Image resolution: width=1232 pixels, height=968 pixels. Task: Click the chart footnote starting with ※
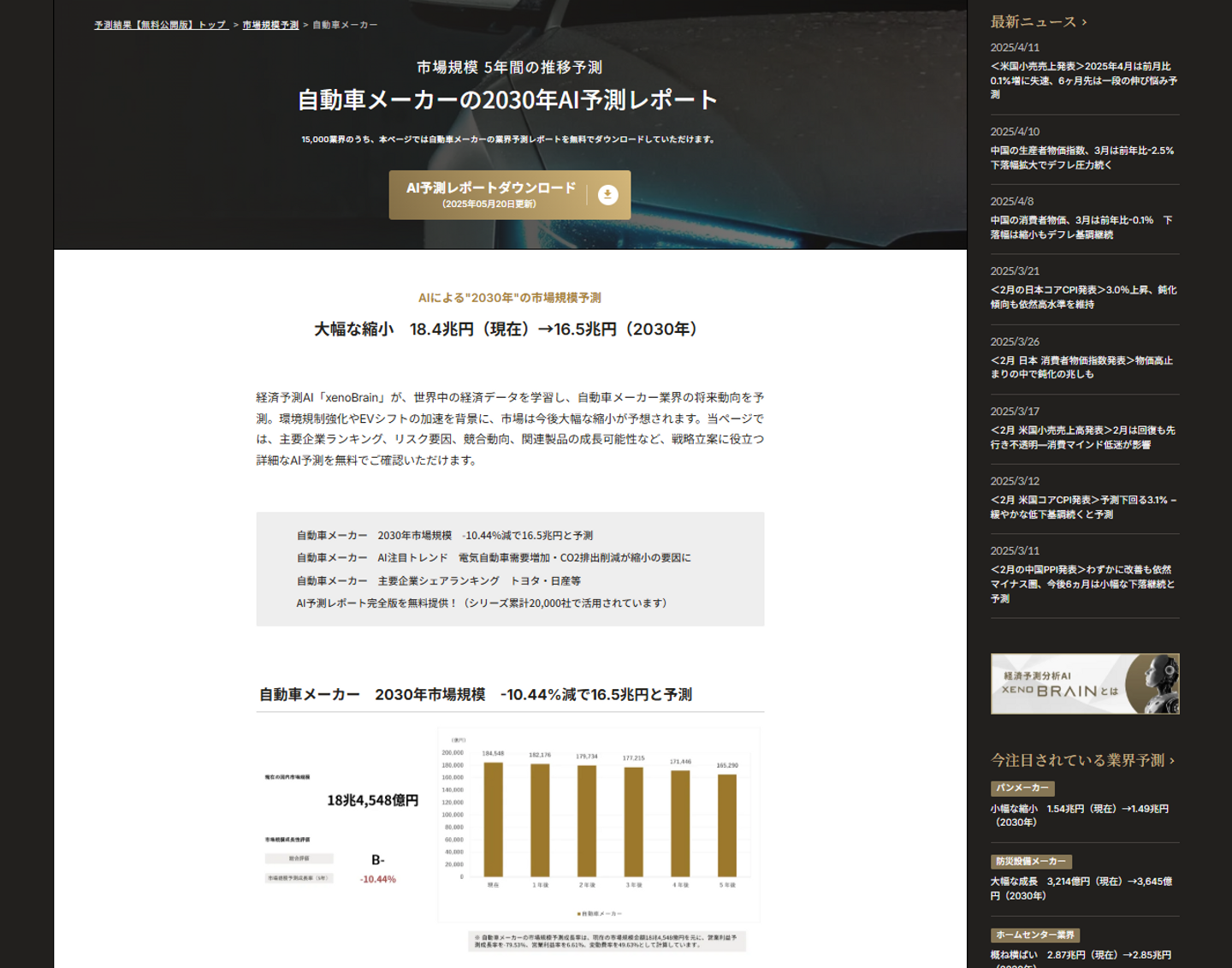(x=607, y=941)
